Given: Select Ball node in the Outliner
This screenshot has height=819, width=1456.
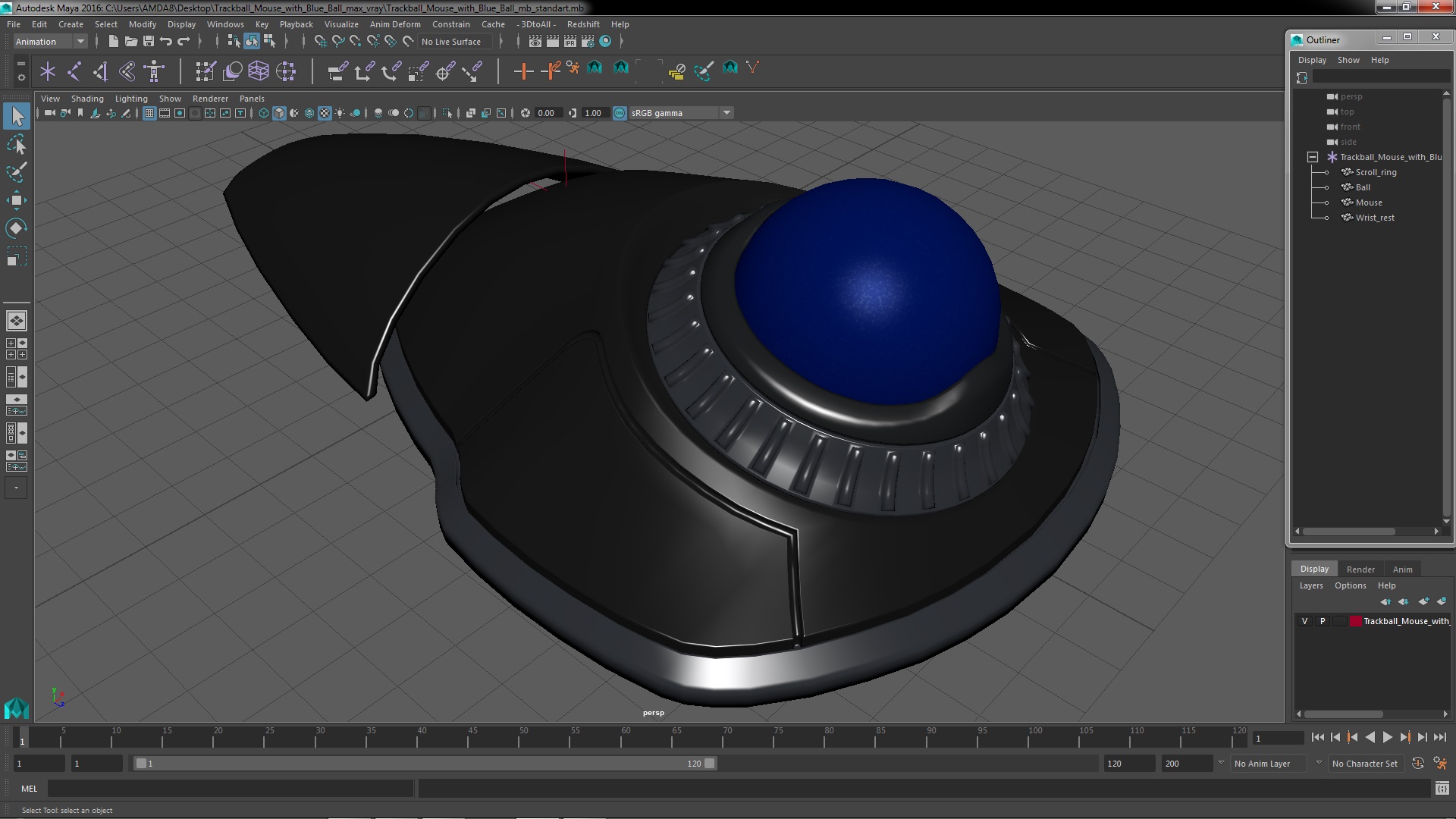Looking at the screenshot, I should click(x=1363, y=187).
